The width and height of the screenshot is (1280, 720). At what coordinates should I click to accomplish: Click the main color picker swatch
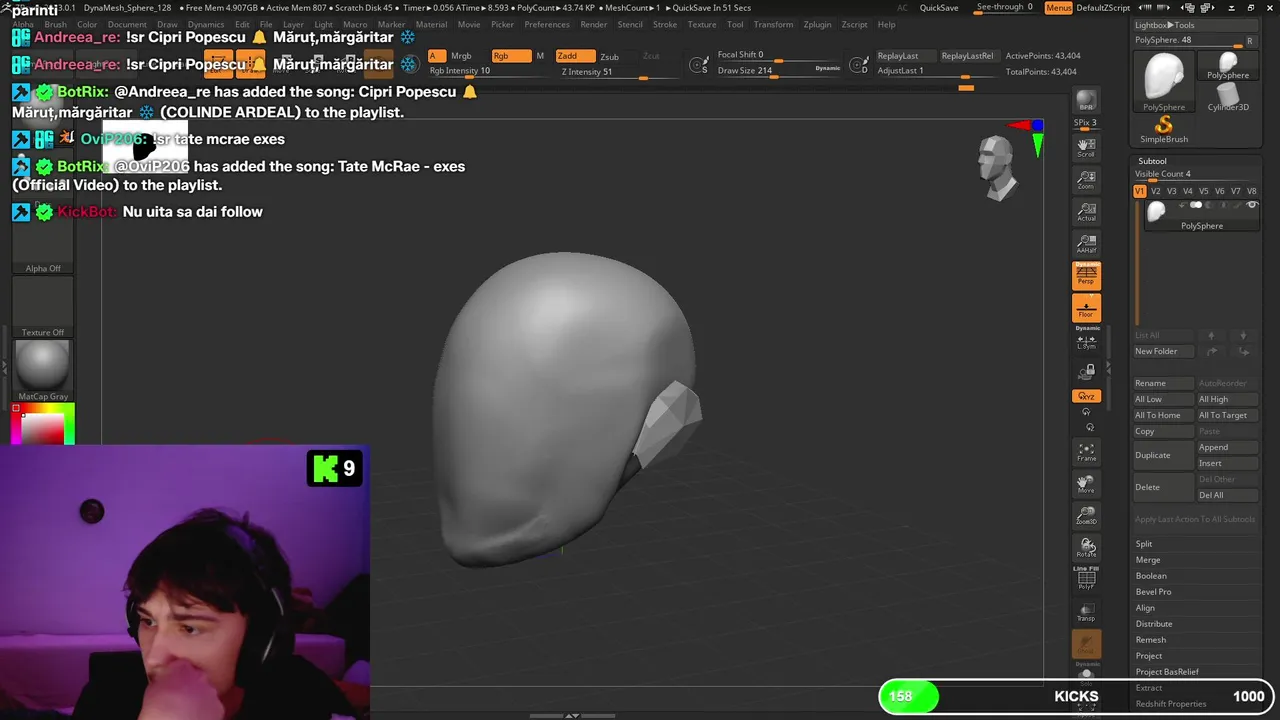tap(43, 424)
